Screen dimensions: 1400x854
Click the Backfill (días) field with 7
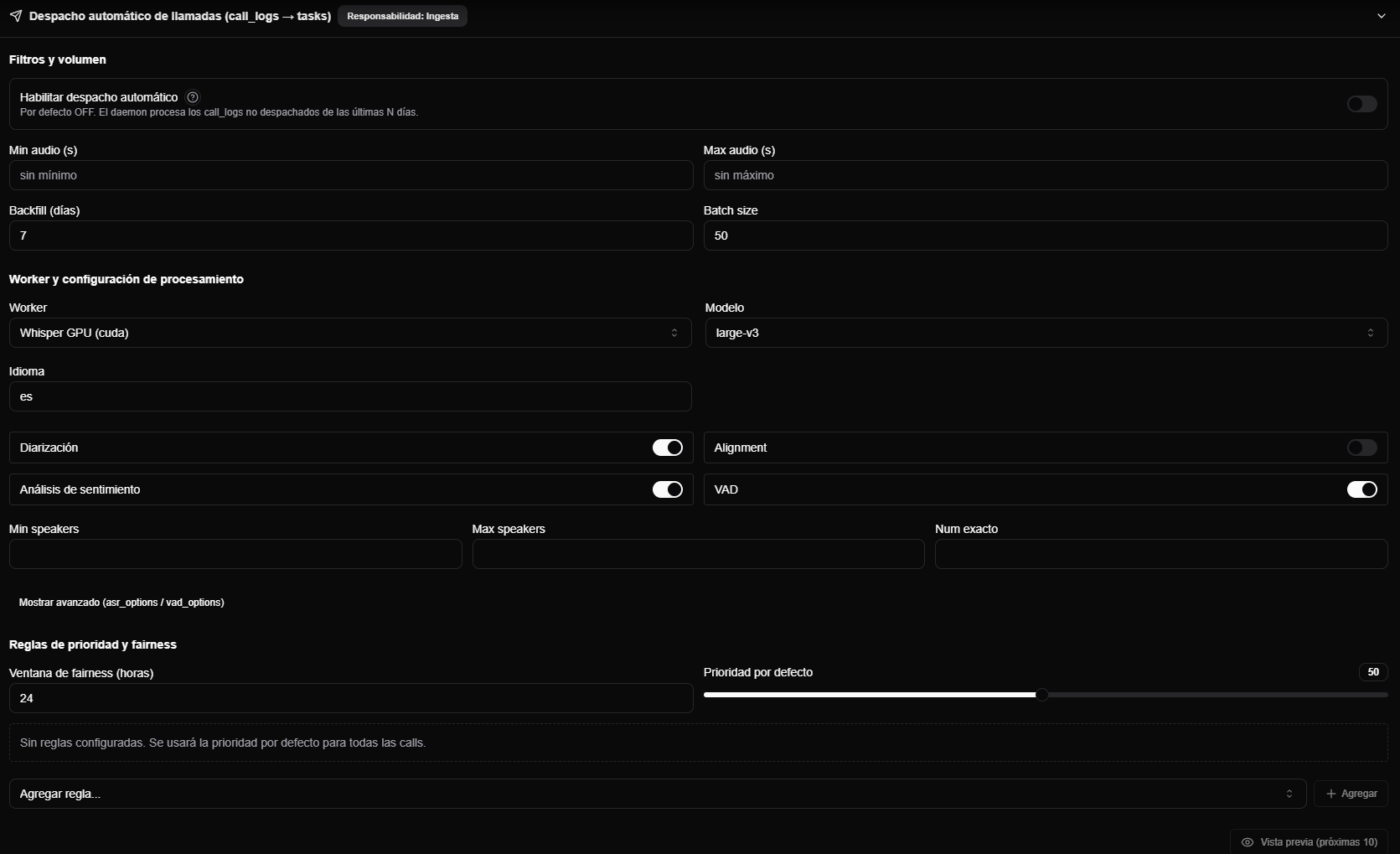[351, 235]
